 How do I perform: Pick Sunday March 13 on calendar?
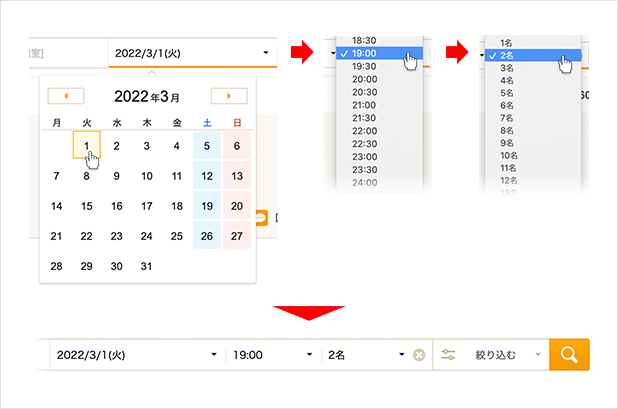coord(237,176)
